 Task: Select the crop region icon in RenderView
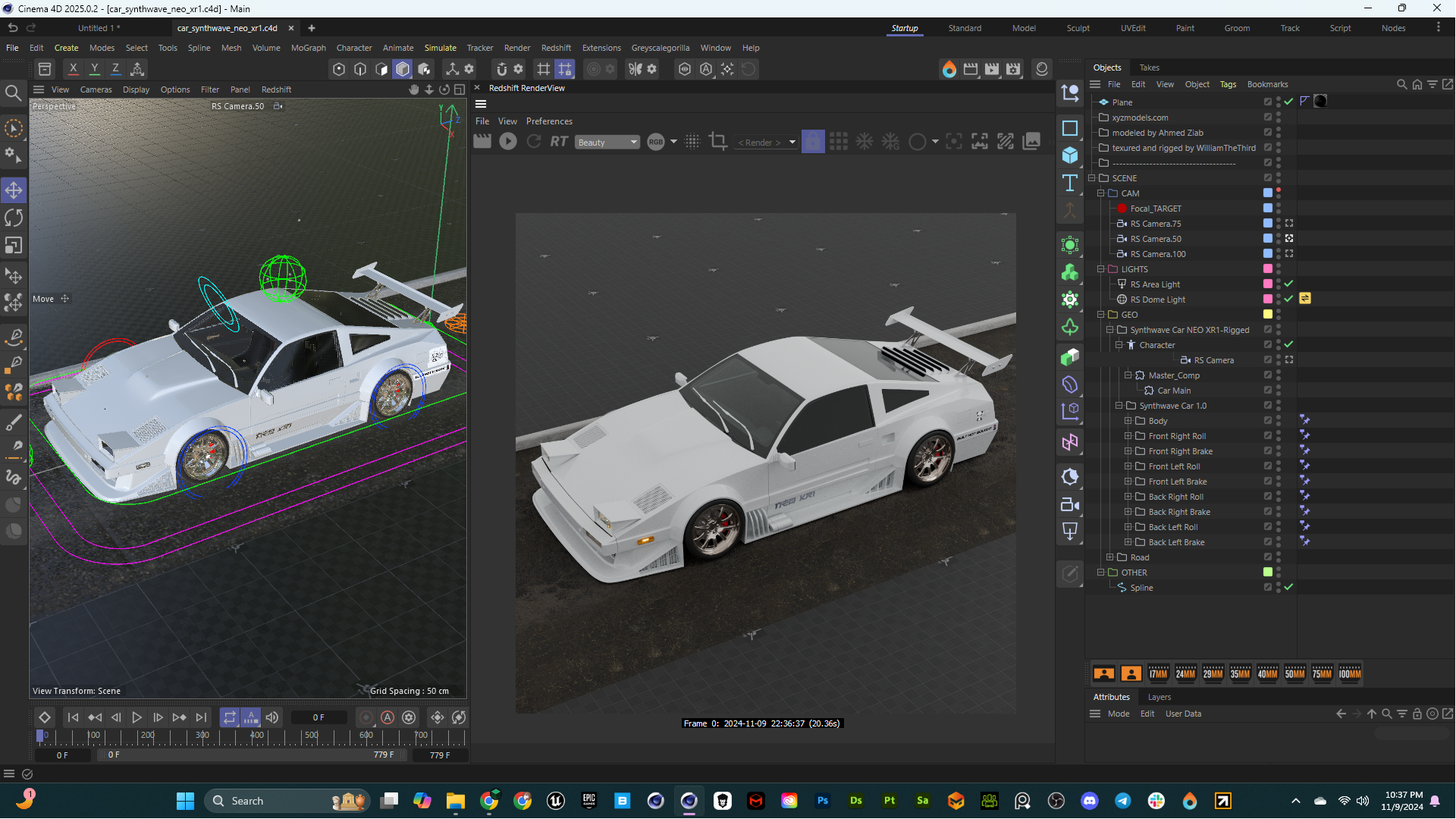pyautogui.click(x=717, y=142)
